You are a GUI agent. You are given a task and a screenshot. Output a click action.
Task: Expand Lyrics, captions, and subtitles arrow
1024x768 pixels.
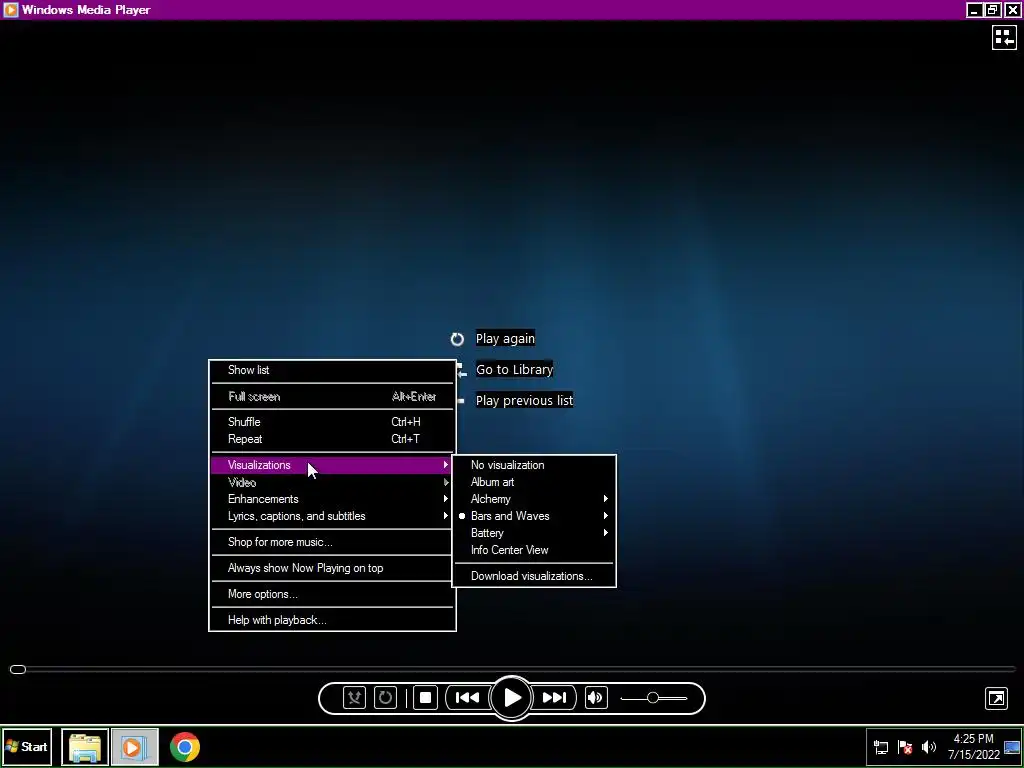pos(446,516)
